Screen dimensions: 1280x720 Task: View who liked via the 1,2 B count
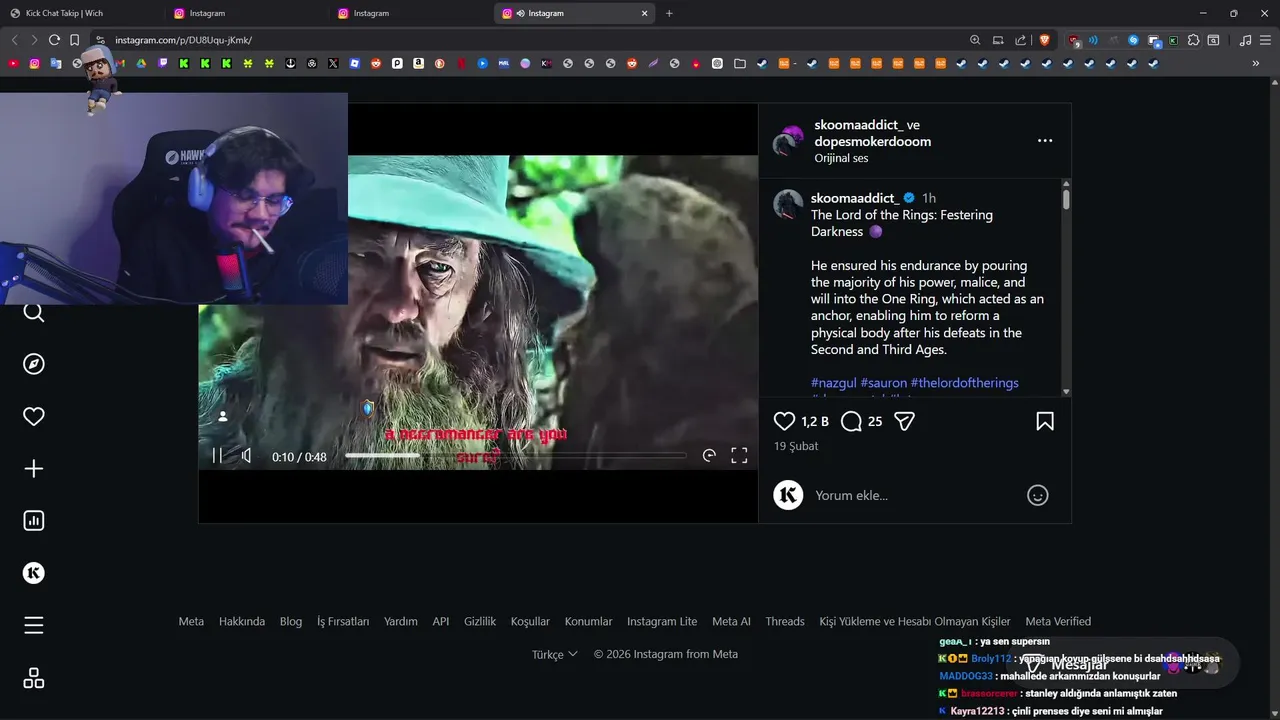pos(815,422)
